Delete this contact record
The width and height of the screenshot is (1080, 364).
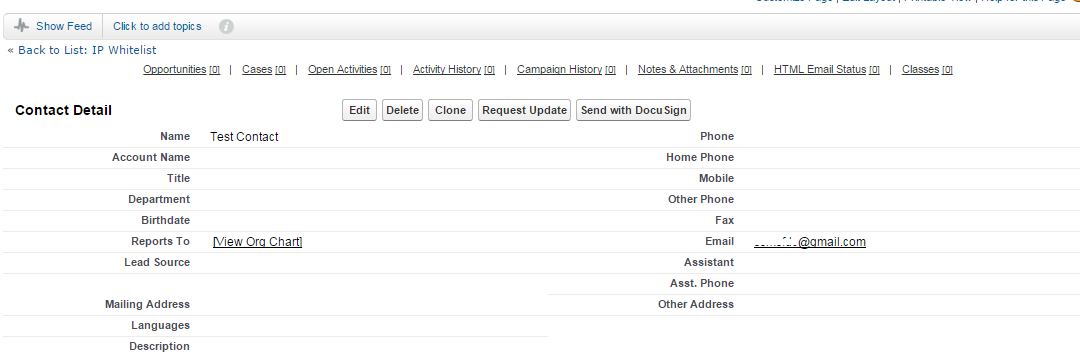point(402,110)
